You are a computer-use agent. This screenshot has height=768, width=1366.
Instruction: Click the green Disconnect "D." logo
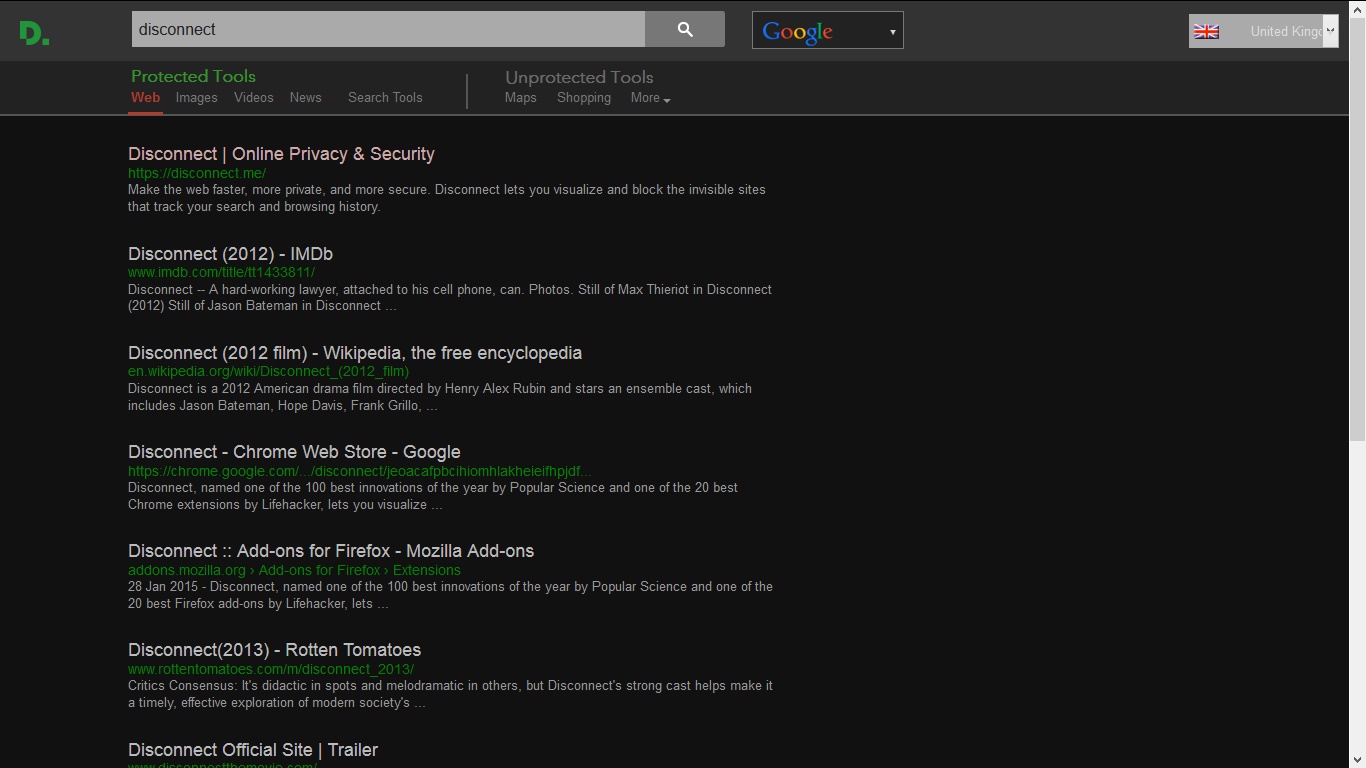point(33,33)
